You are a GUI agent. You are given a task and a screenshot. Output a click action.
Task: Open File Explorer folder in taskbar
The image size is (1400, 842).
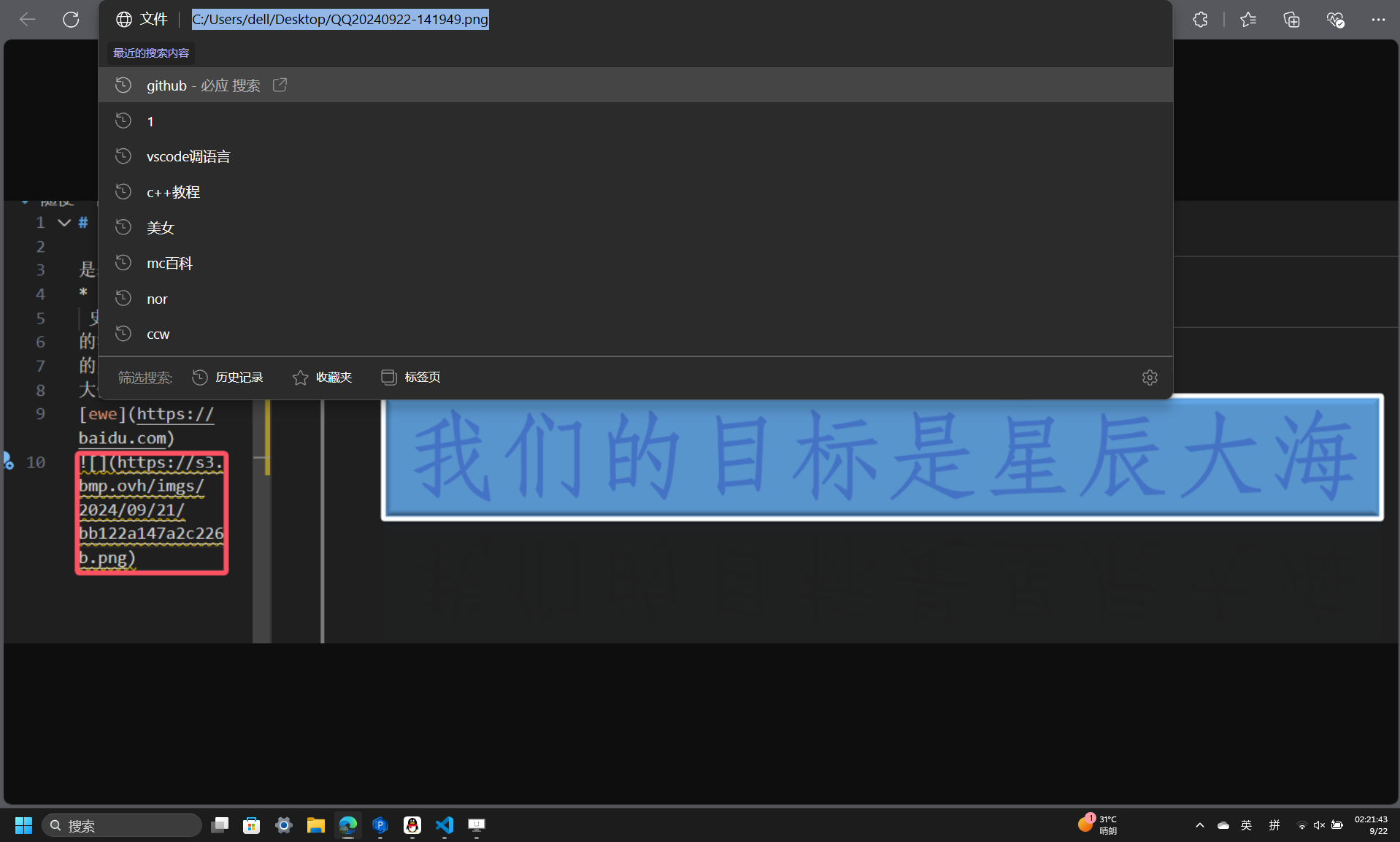pyautogui.click(x=316, y=825)
